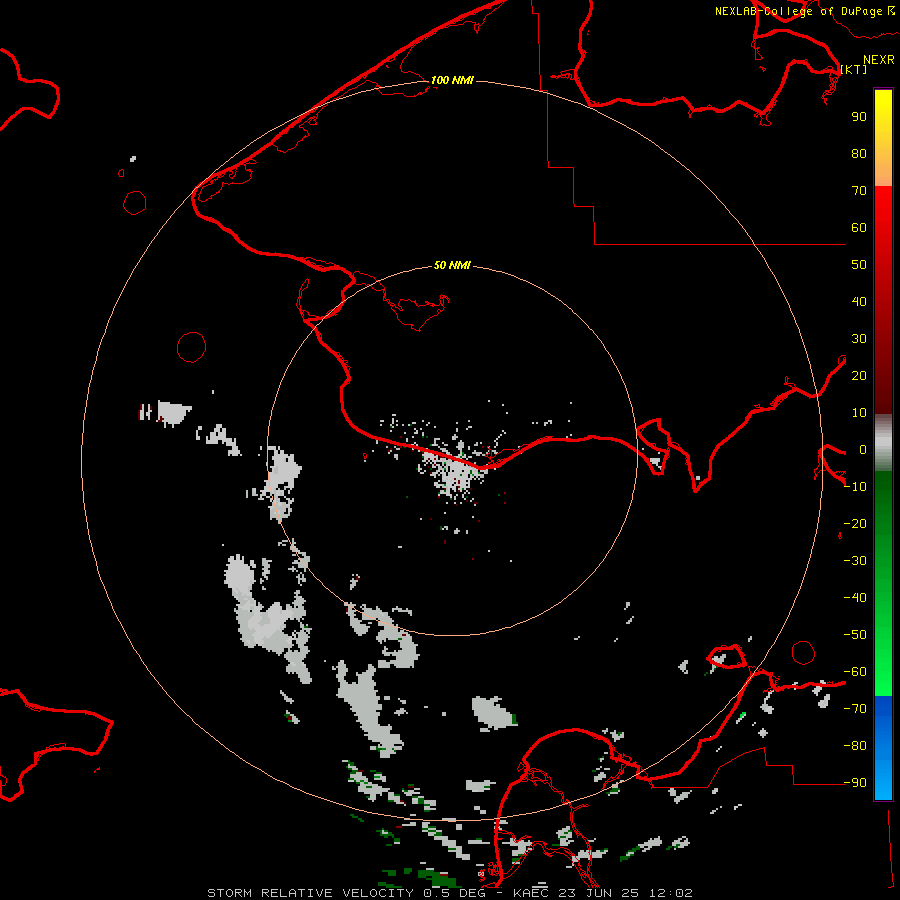Click the "KAEC 23 JUN 25 12:02" timestamp
900x900 pixels.
[x=603, y=893]
